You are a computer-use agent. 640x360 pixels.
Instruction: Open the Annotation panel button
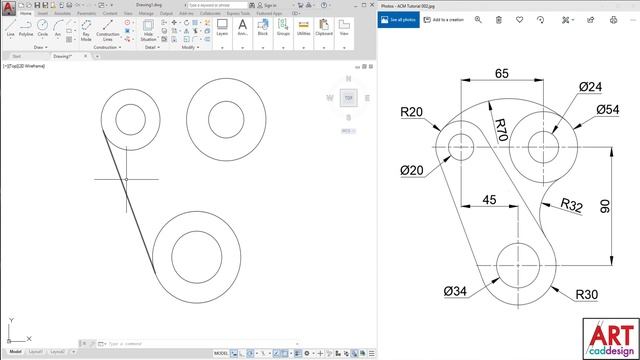[x=242, y=27]
